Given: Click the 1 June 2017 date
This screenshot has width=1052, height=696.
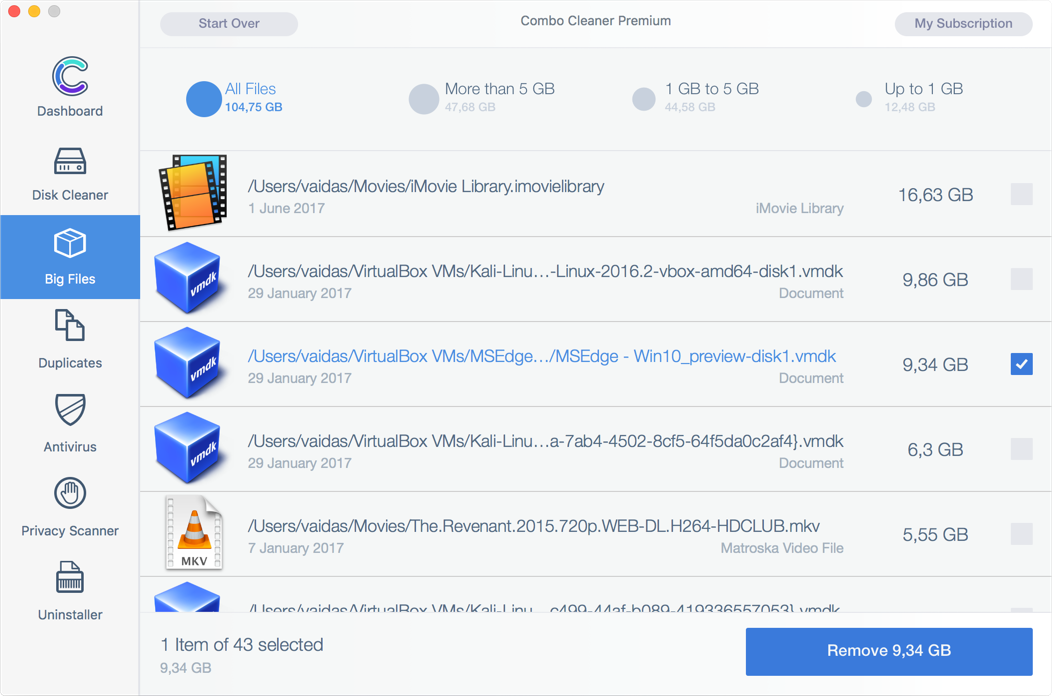Looking at the screenshot, I should [x=286, y=209].
